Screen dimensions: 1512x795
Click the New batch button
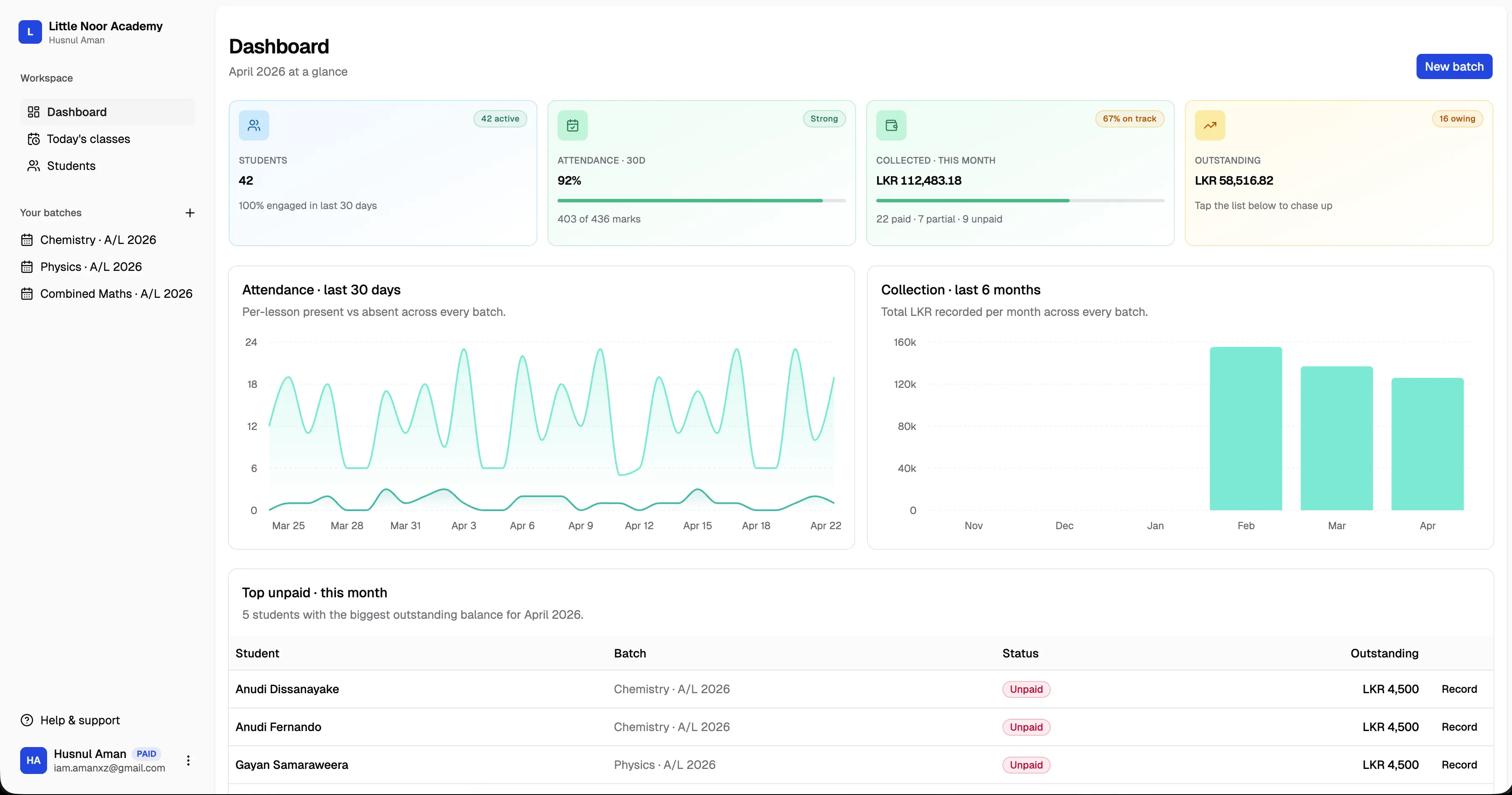coord(1454,66)
